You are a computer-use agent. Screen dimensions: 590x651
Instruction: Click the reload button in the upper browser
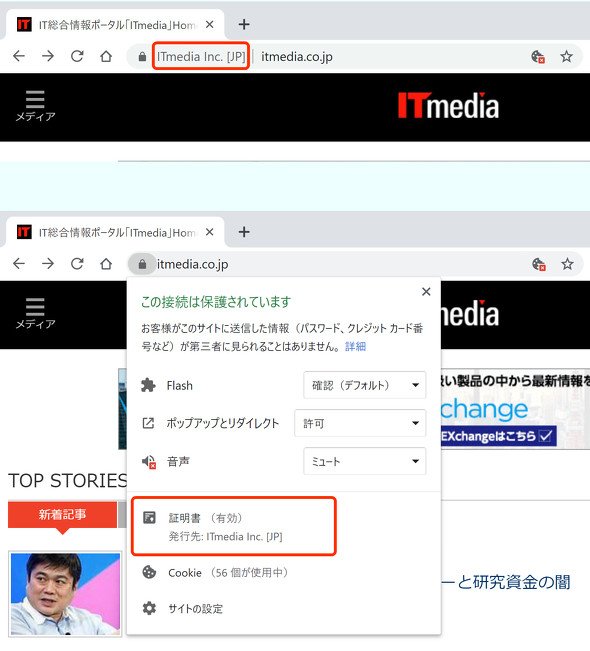[x=77, y=56]
